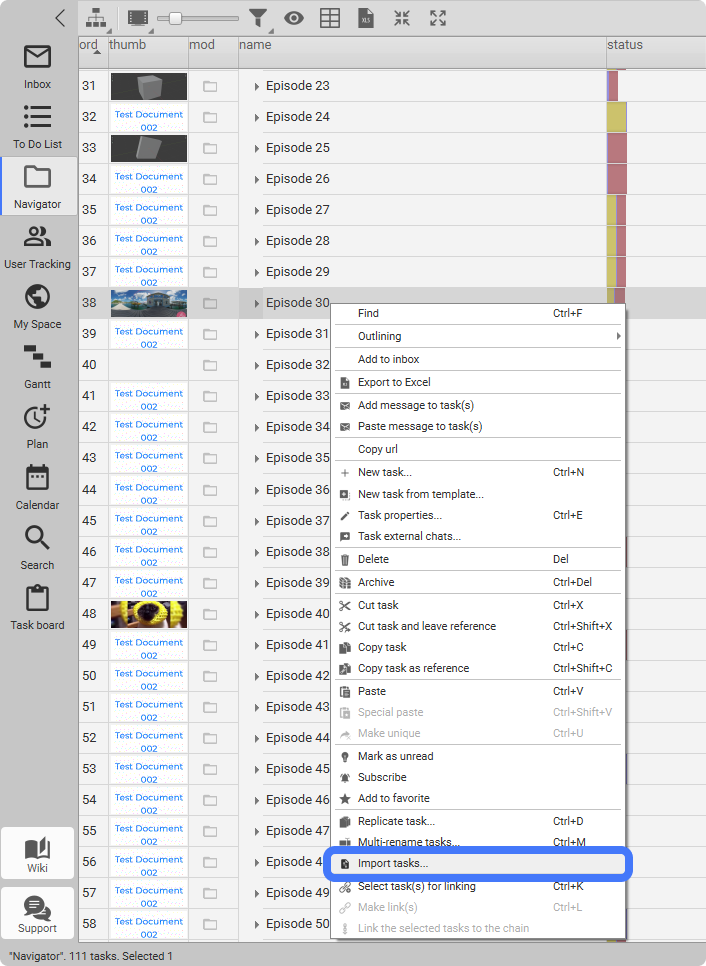Expand Episode 45 tree arrow

(256, 769)
